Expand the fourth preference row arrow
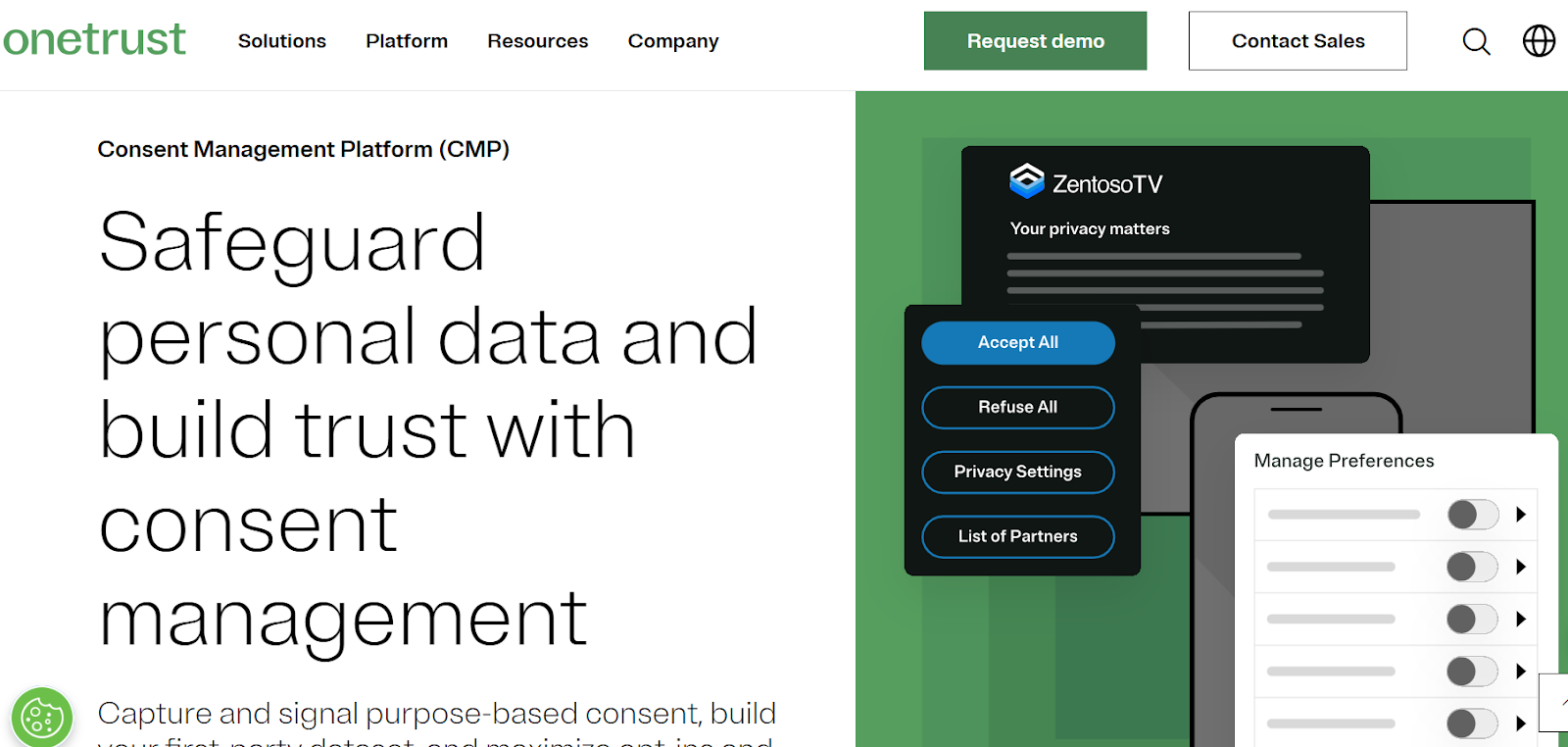This screenshot has height=747, width=1568. [x=1521, y=672]
